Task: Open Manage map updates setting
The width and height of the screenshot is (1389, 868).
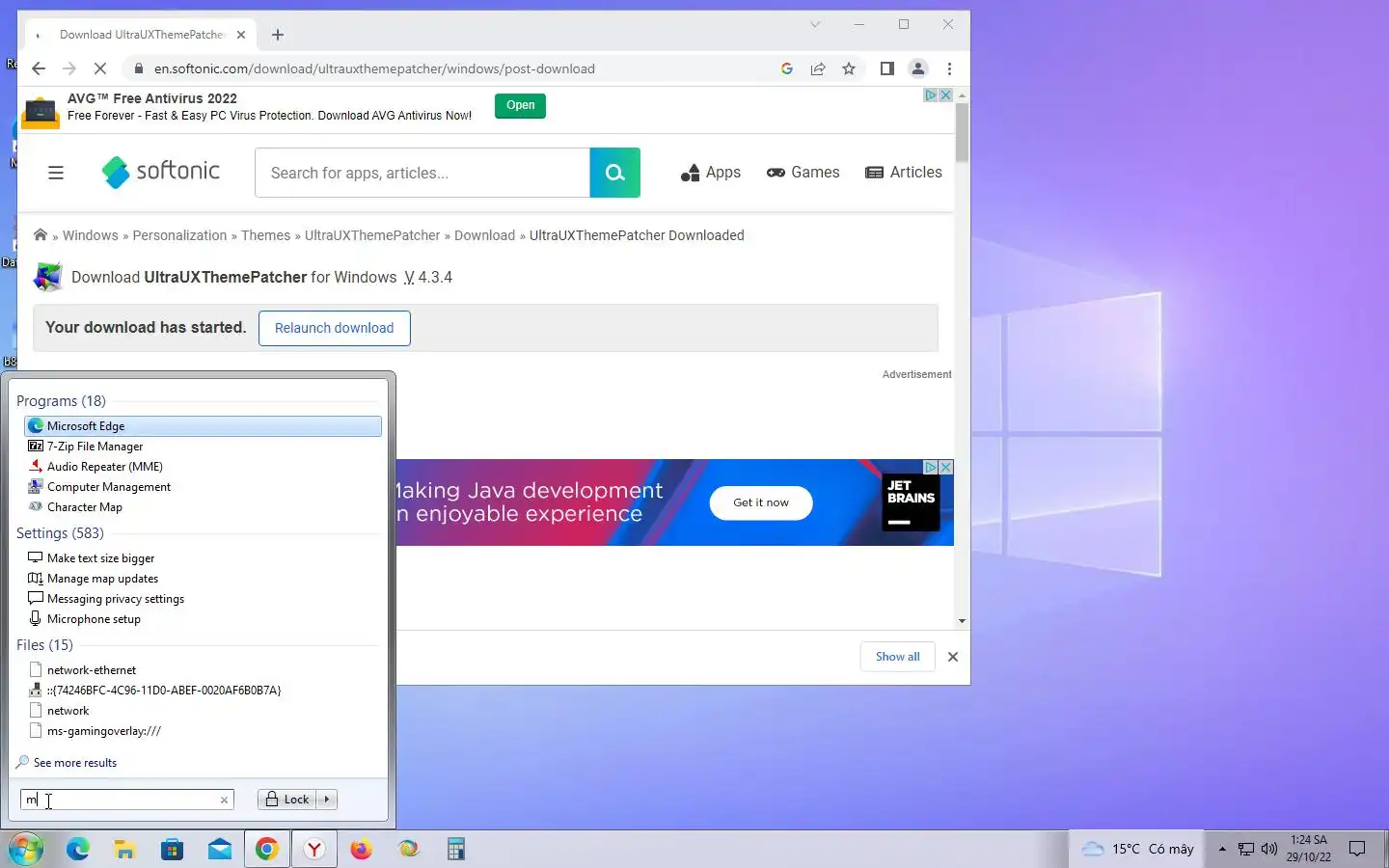Action: 203,579
